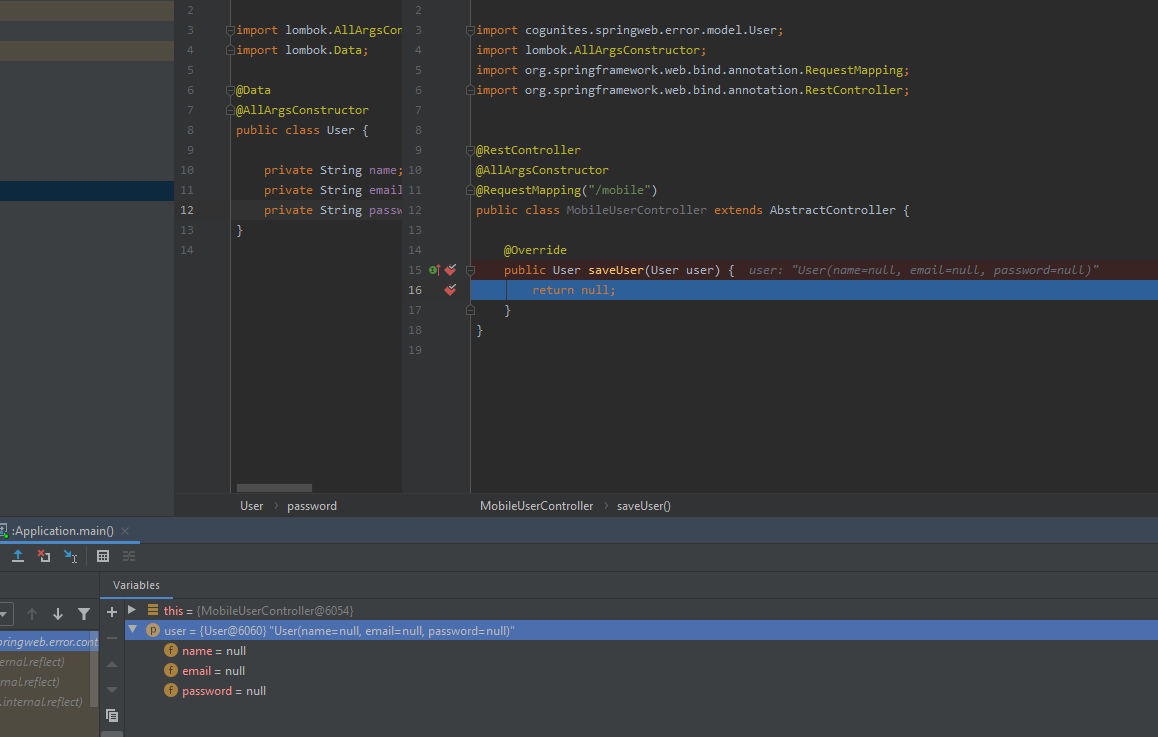Click the field icon beside password
This screenshot has height=737, width=1158.
171,690
